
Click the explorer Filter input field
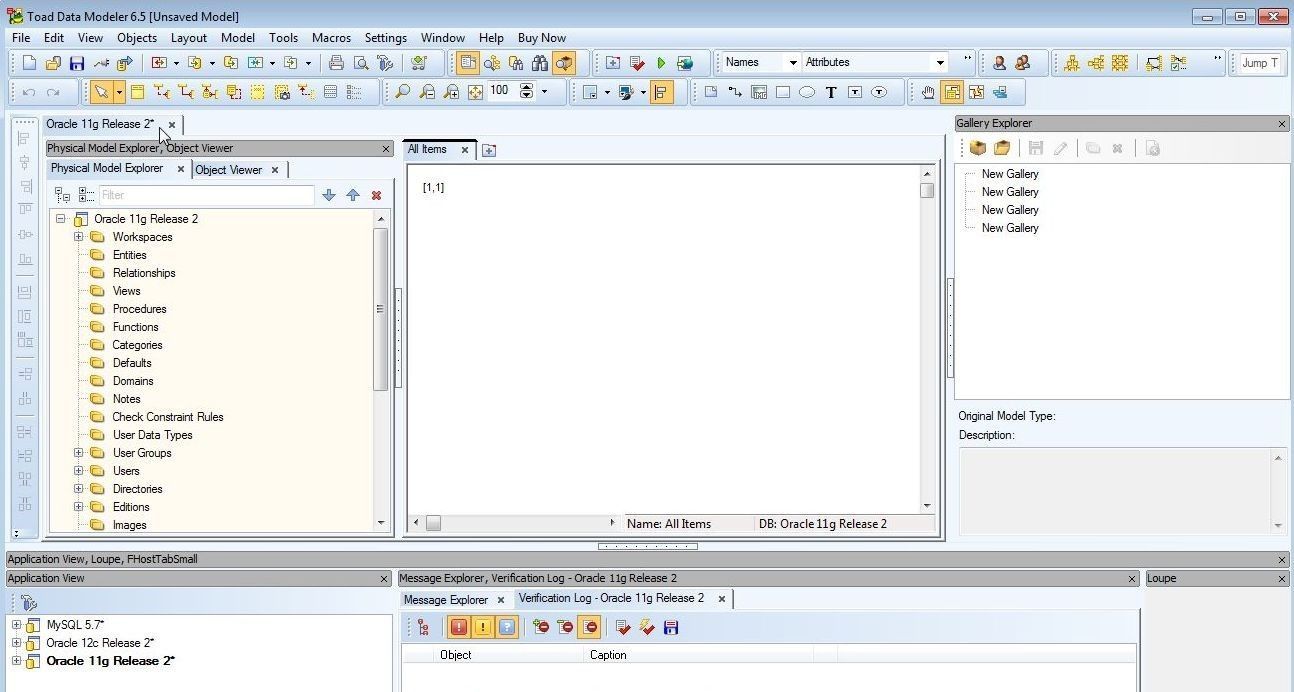pyautogui.click(x=206, y=195)
